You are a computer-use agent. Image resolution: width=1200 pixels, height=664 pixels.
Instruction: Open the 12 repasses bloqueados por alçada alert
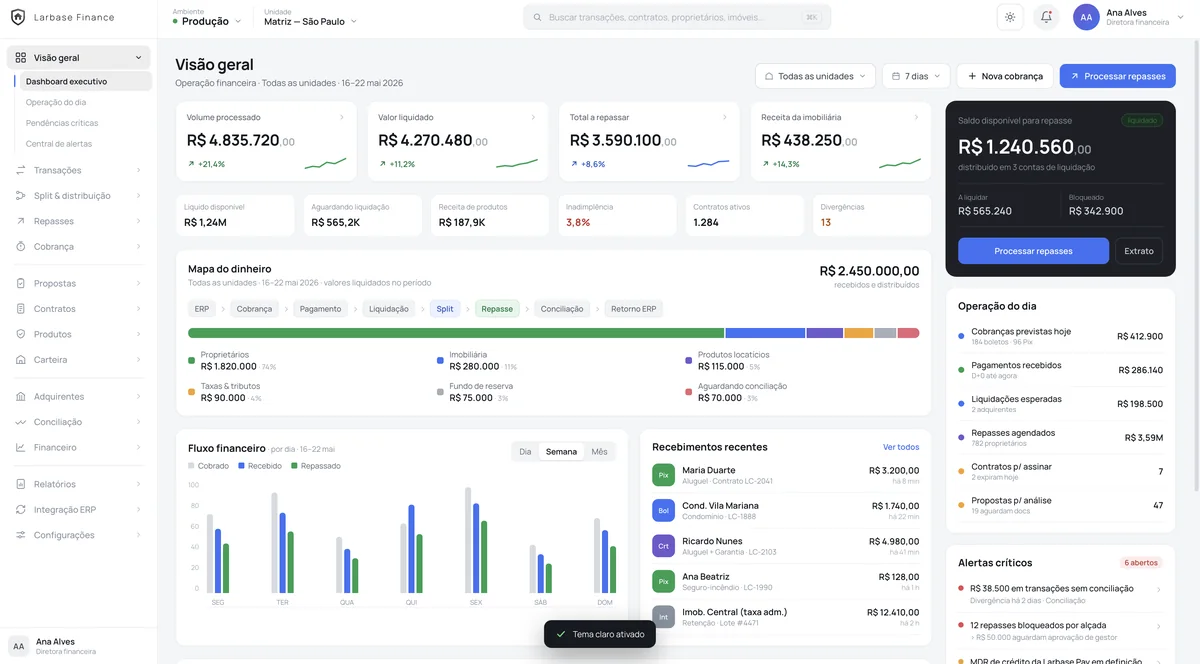tap(1060, 630)
